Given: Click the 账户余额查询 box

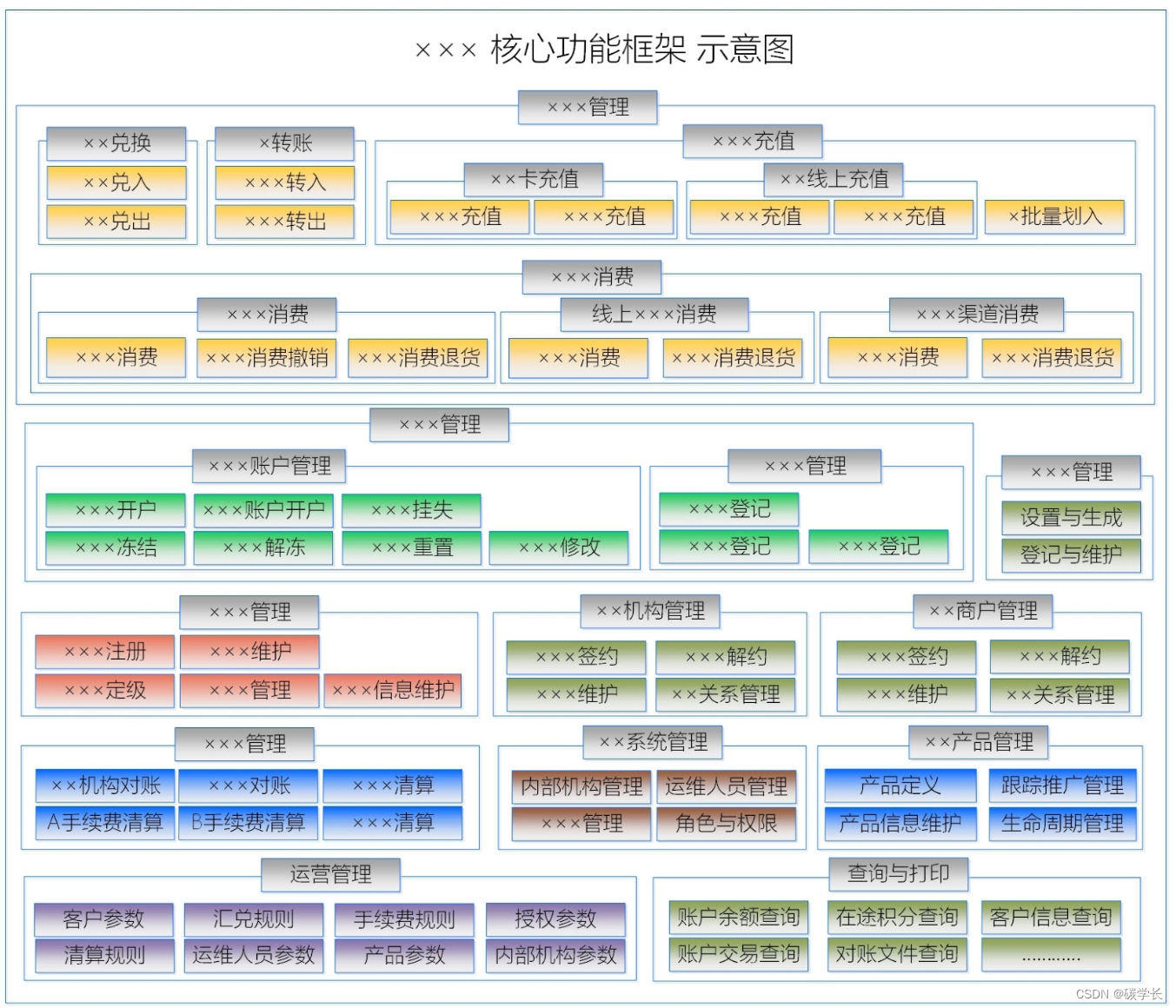Looking at the screenshot, I should [739, 918].
